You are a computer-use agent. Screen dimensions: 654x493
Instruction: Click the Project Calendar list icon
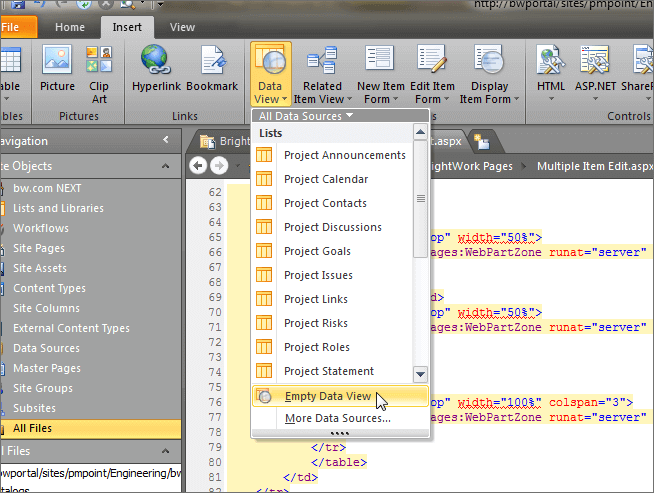264,179
